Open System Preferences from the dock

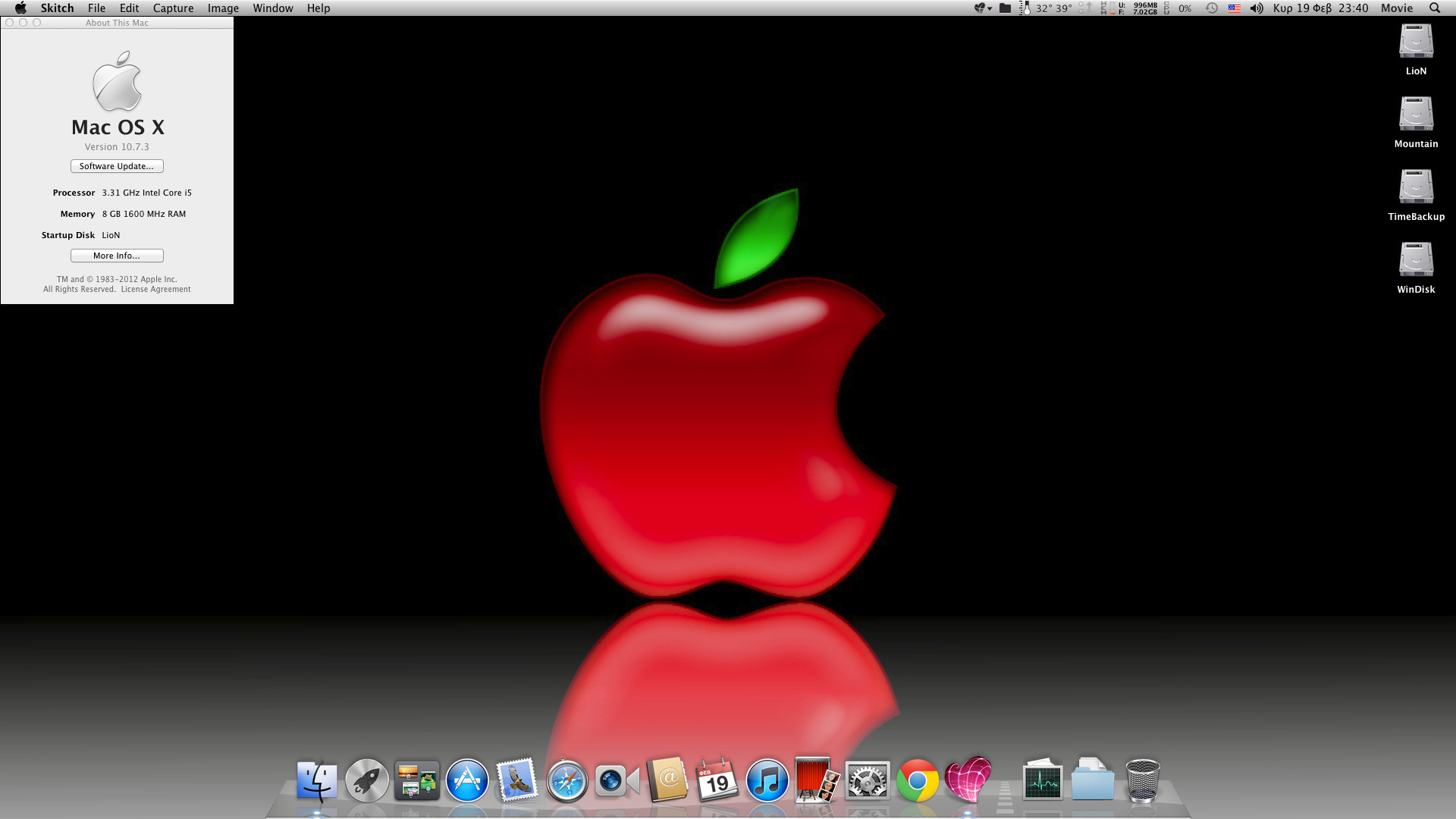[868, 780]
